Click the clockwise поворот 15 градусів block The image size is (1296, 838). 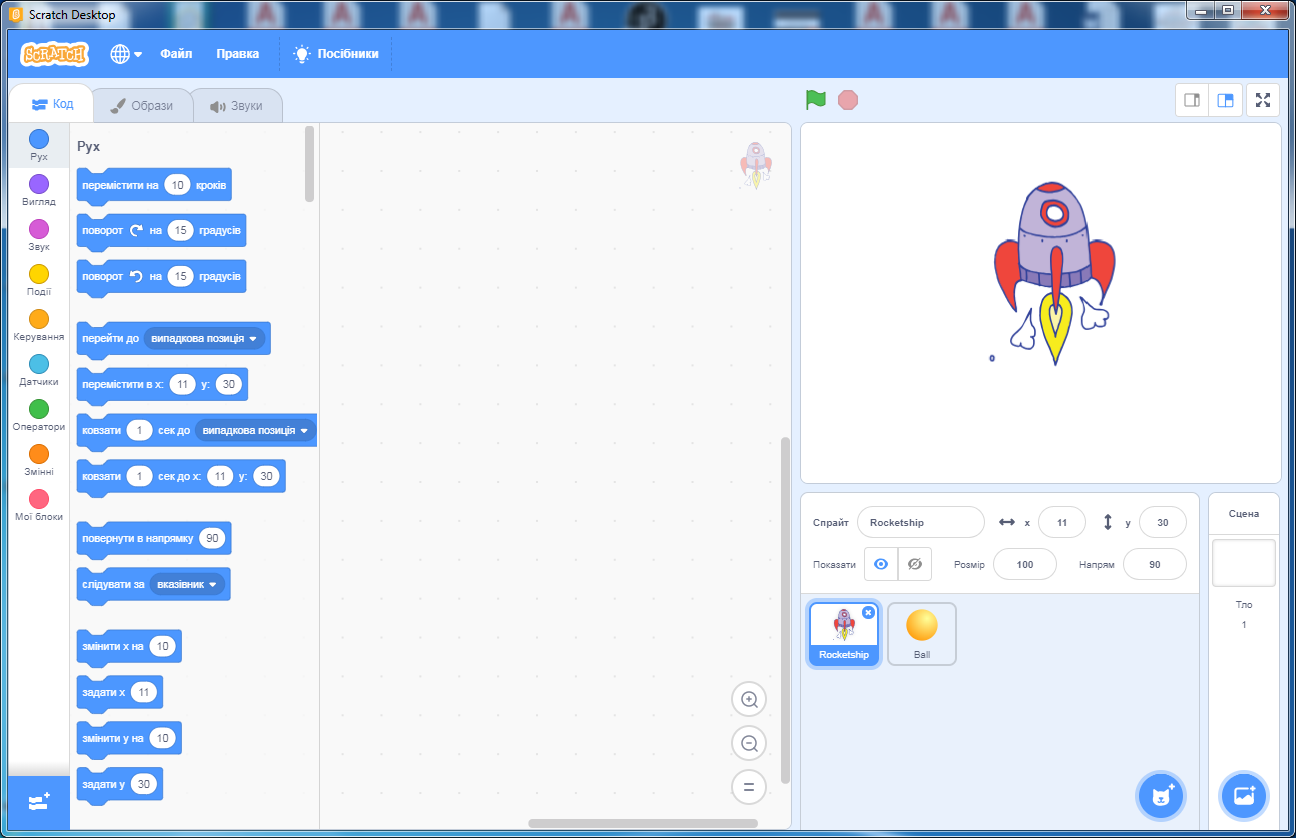coord(161,231)
